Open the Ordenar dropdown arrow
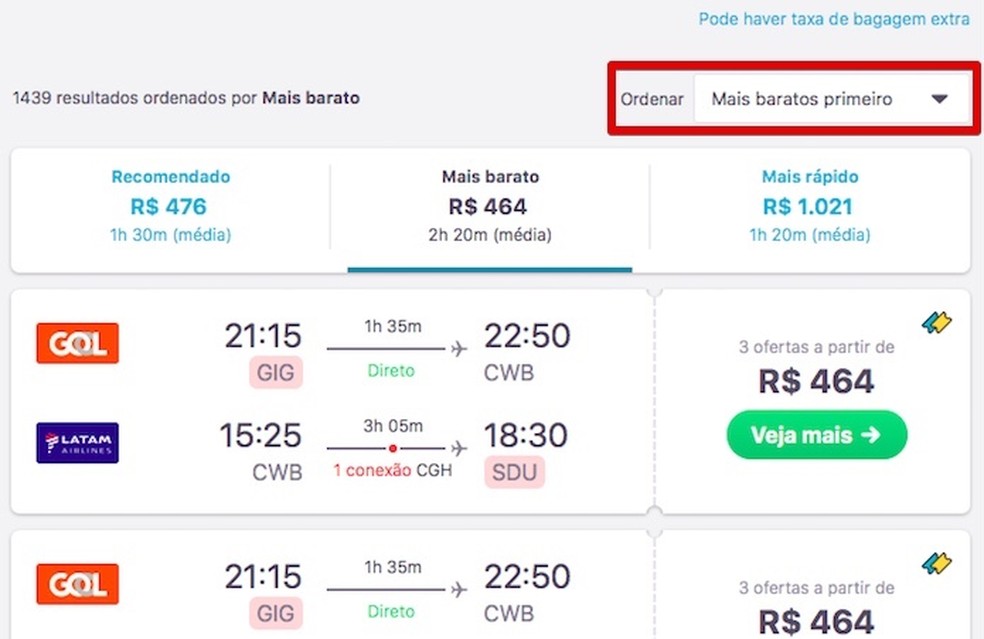The height and width of the screenshot is (639, 984). 939,99
